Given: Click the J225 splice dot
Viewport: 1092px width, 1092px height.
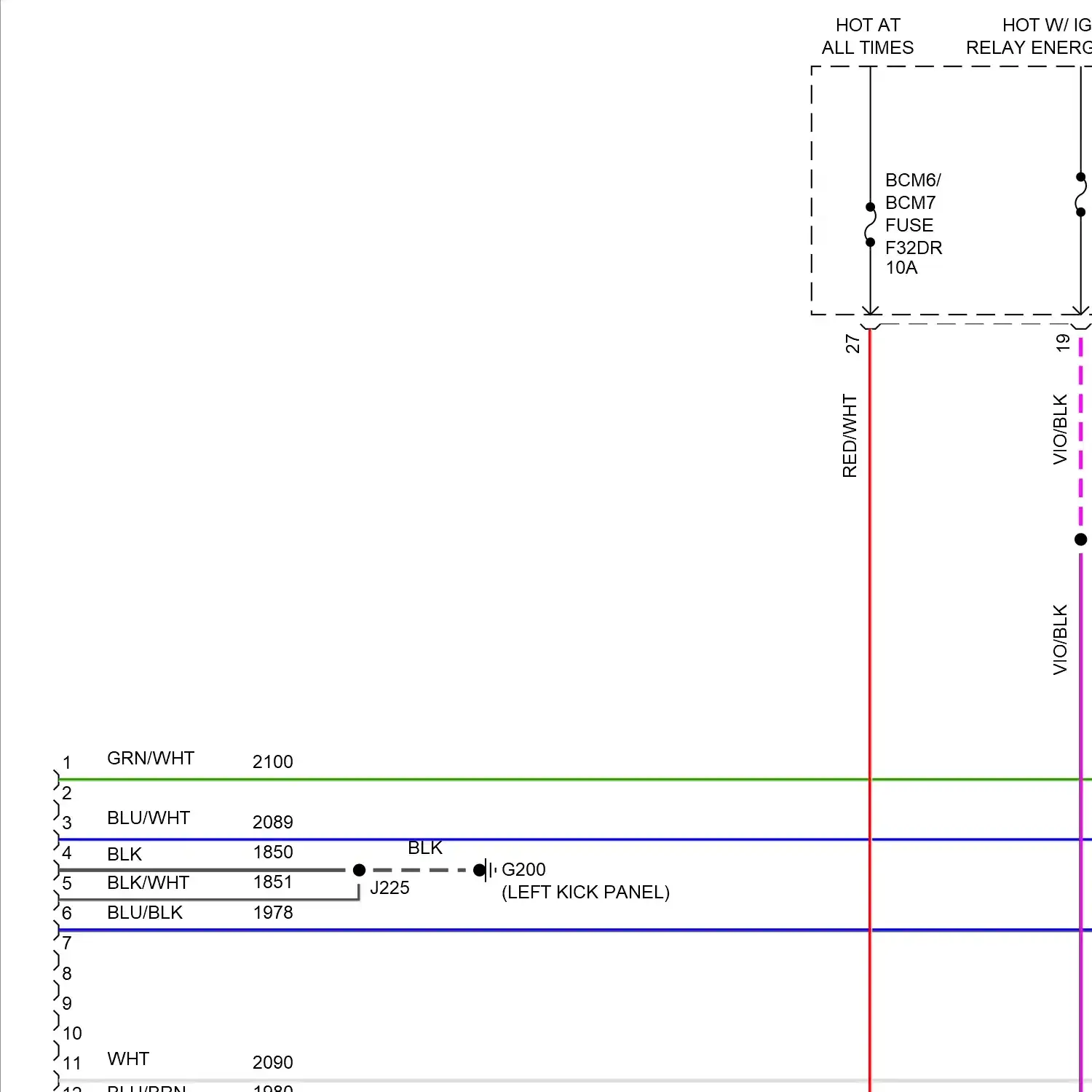Looking at the screenshot, I should coord(359,870).
